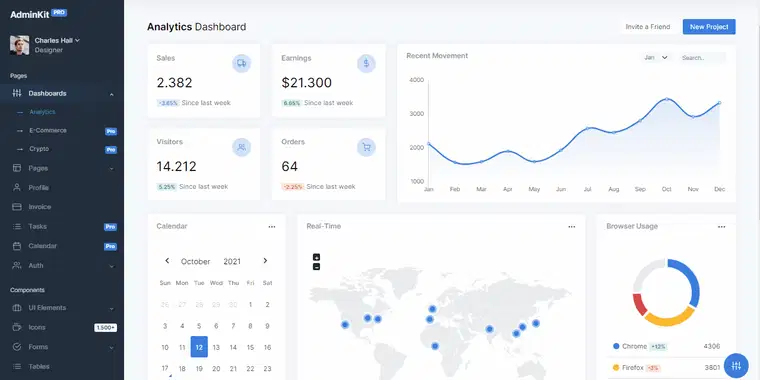Open the Charles Hall user dropdown
Screen dimensions: 760x380
(57, 40)
